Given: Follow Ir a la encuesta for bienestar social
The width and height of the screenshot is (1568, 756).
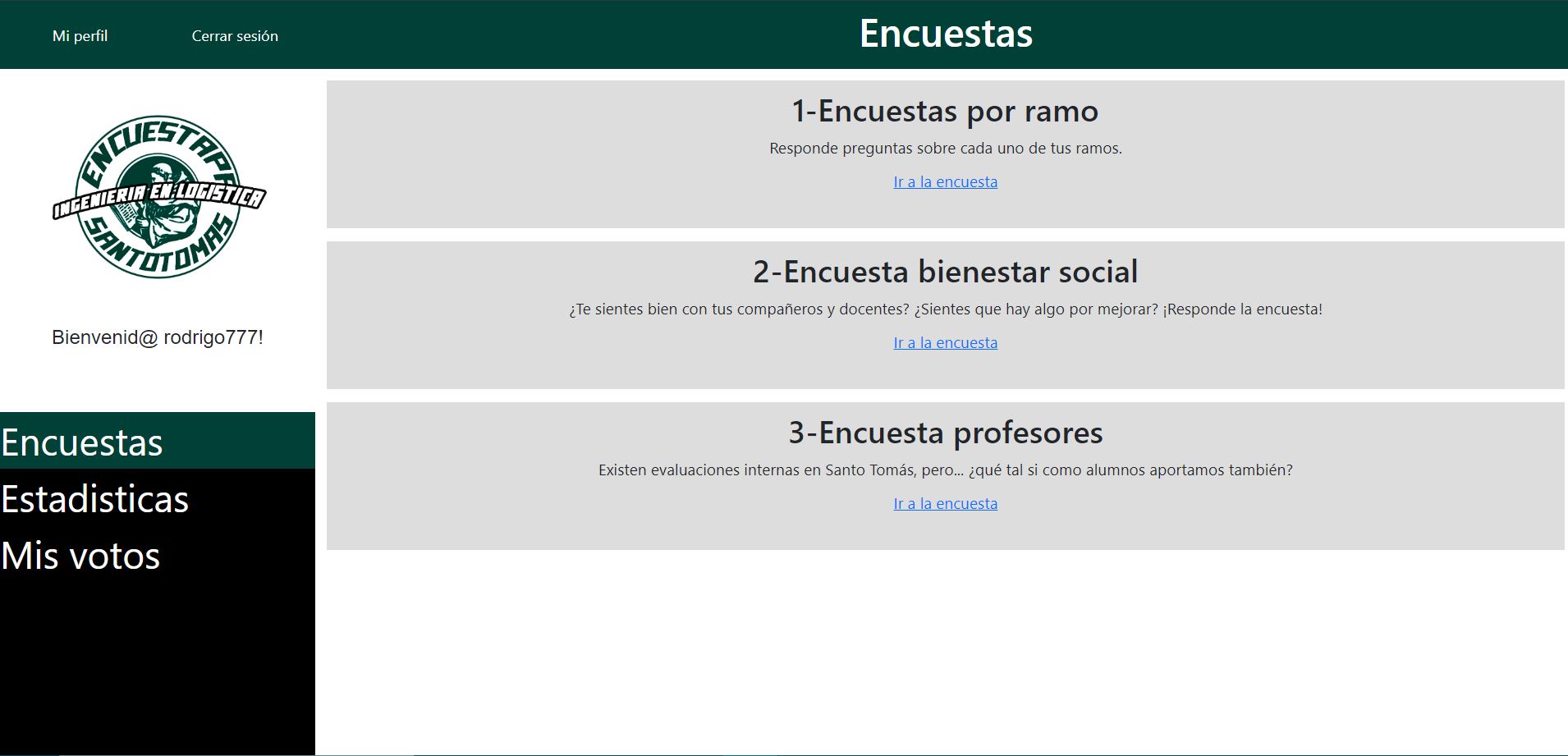Looking at the screenshot, I should (945, 342).
